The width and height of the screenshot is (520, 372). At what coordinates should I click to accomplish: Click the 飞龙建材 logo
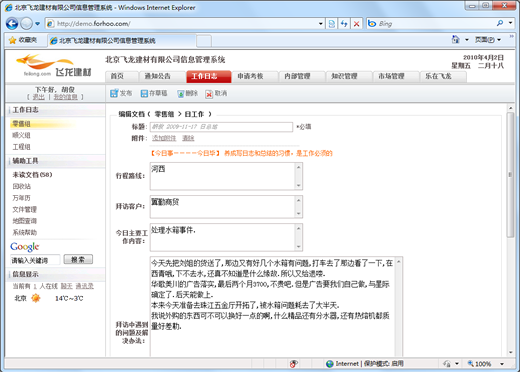[x=53, y=65]
